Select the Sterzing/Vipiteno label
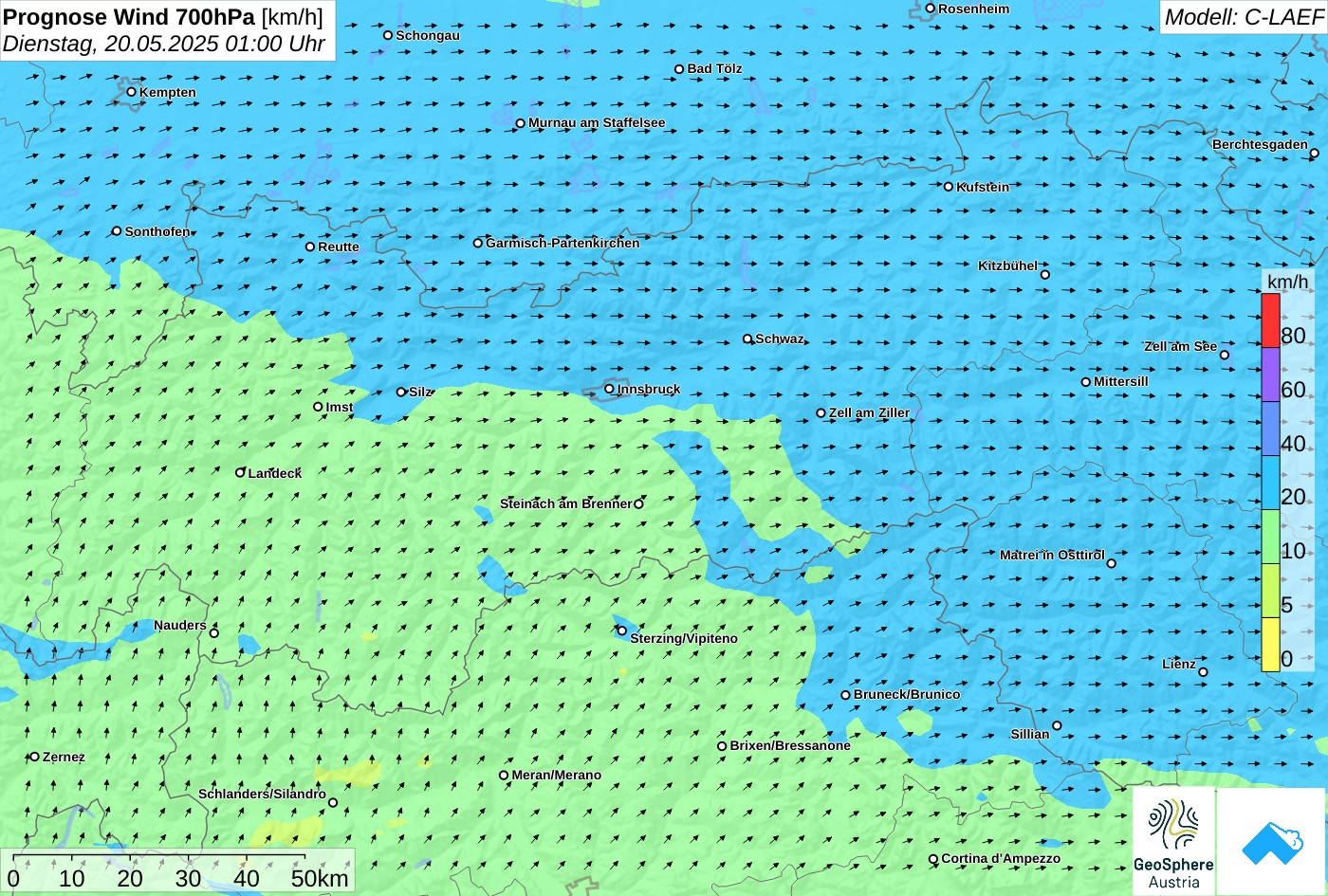Screen dimensions: 1328x896 [684, 638]
